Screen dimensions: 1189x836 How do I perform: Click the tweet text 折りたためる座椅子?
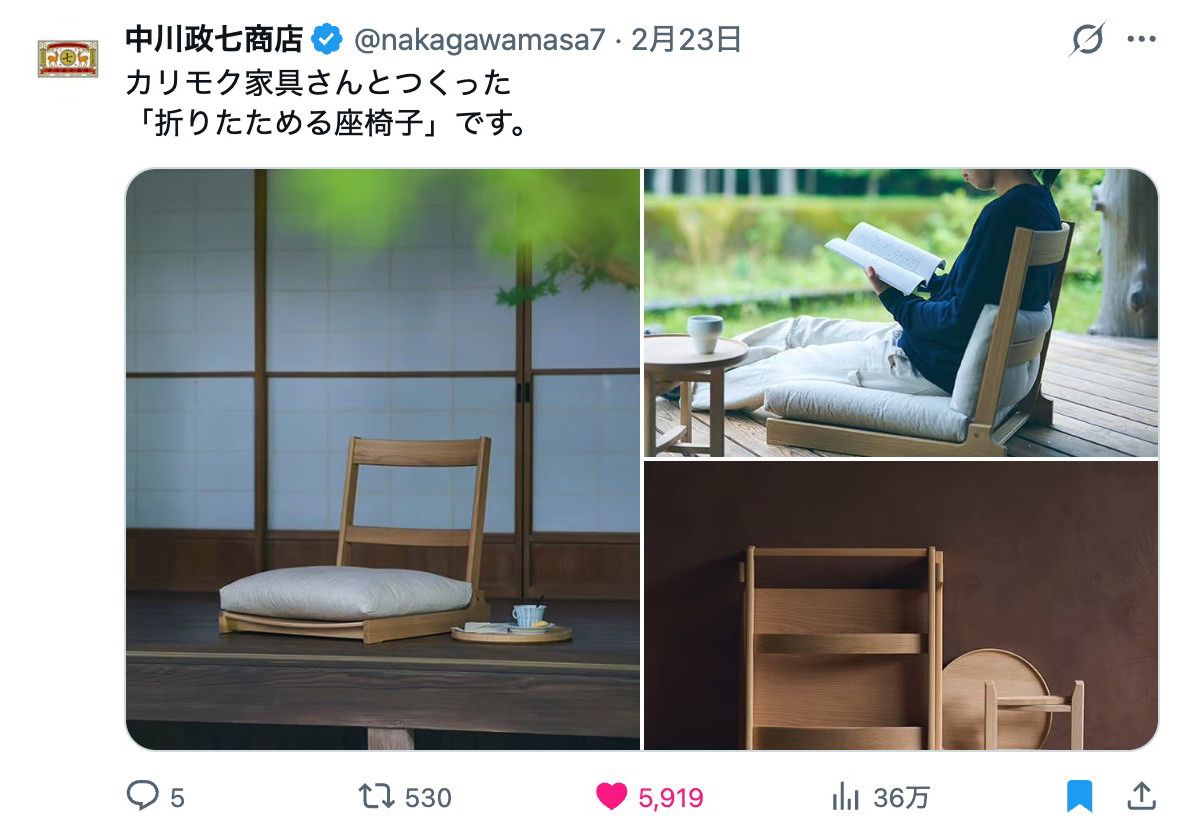coord(289,122)
